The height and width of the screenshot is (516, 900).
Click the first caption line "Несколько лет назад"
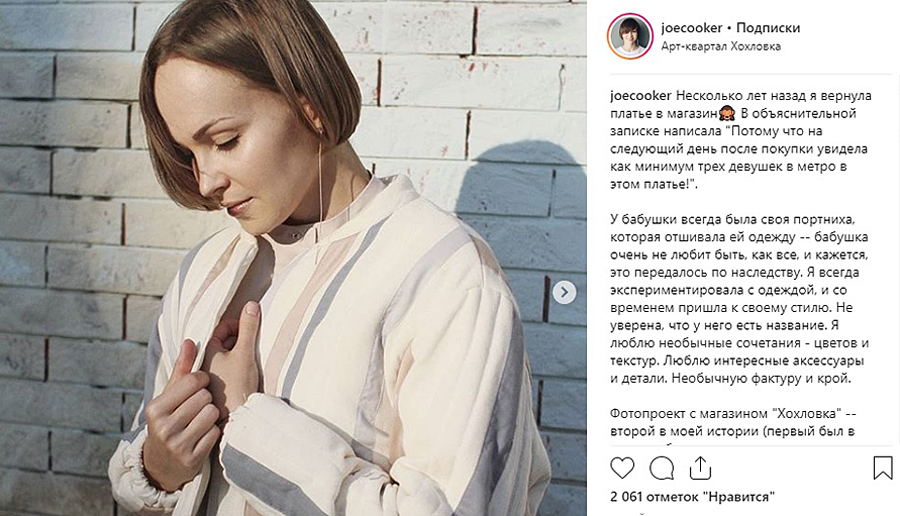coord(774,95)
